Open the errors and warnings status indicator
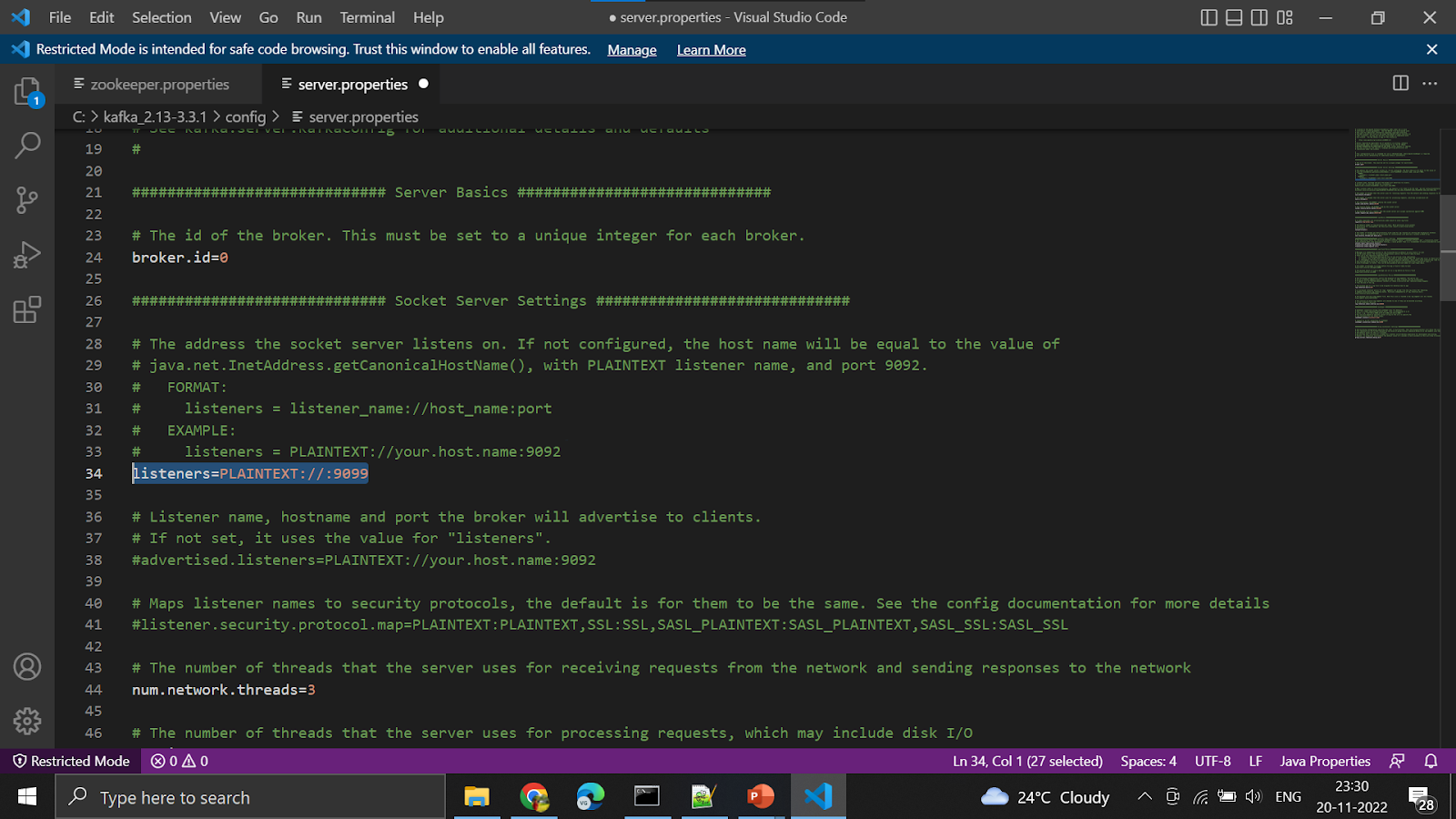 point(179,761)
